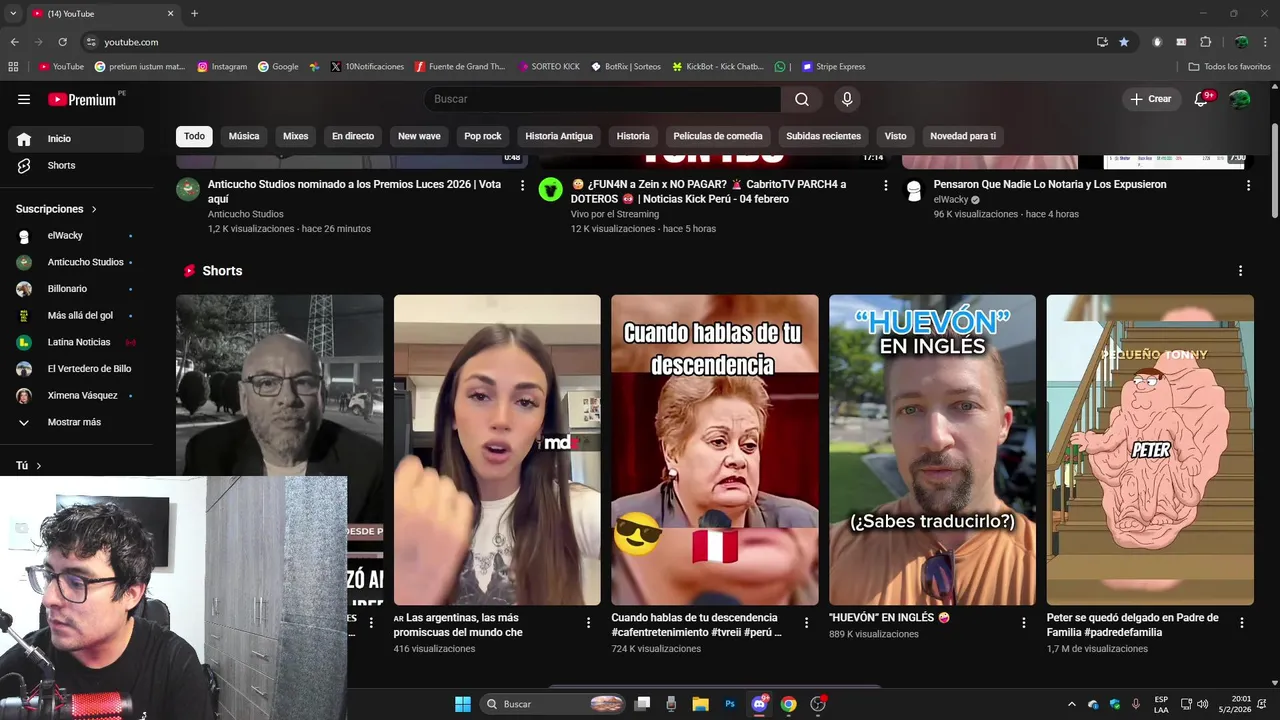Open the account avatar menu
The image size is (1280, 720).
point(1240,99)
